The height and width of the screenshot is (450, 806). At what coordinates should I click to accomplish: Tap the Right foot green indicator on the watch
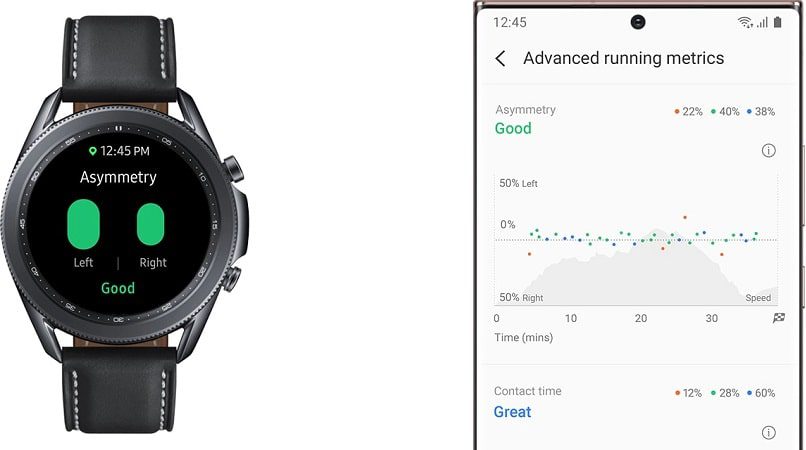pyautogui.click(x=151, y=224)
